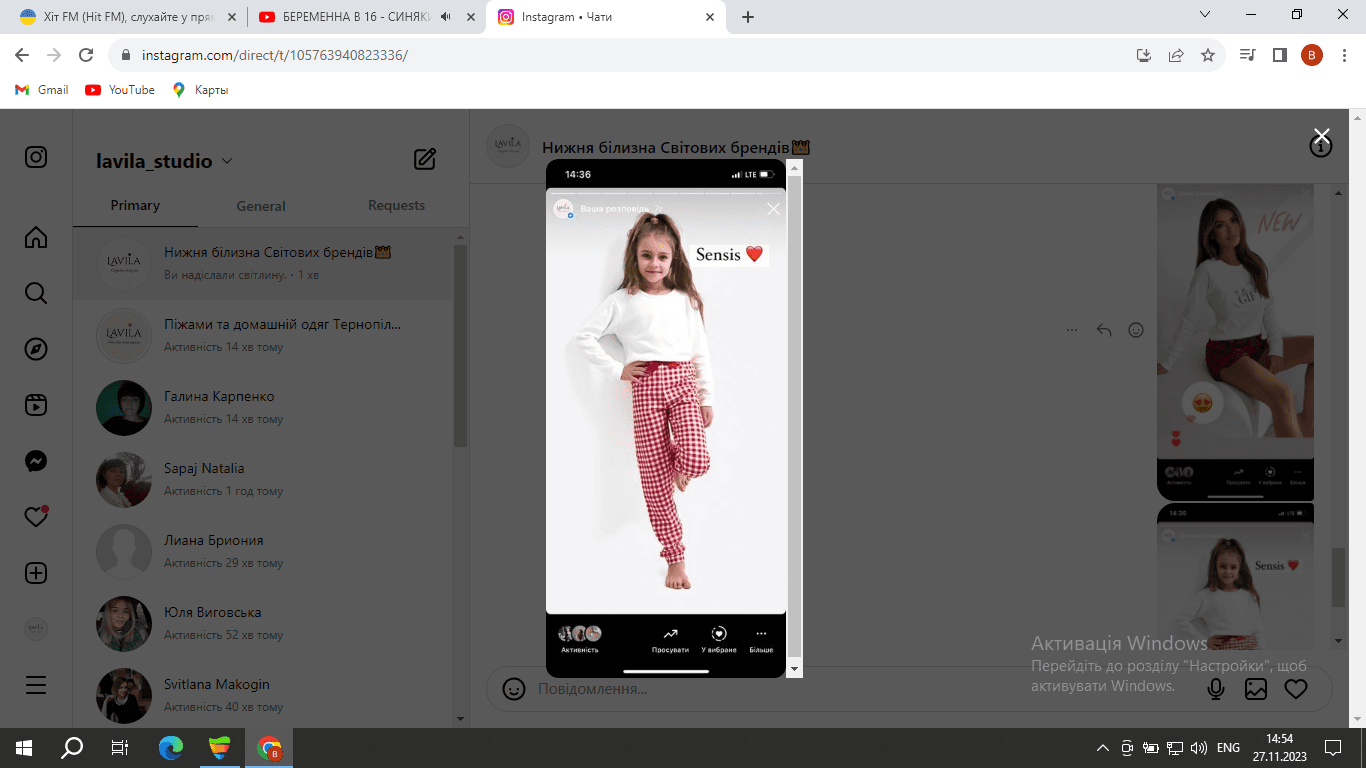
Task: Open Microsoft Edge from taskbar
Action: 171,747
